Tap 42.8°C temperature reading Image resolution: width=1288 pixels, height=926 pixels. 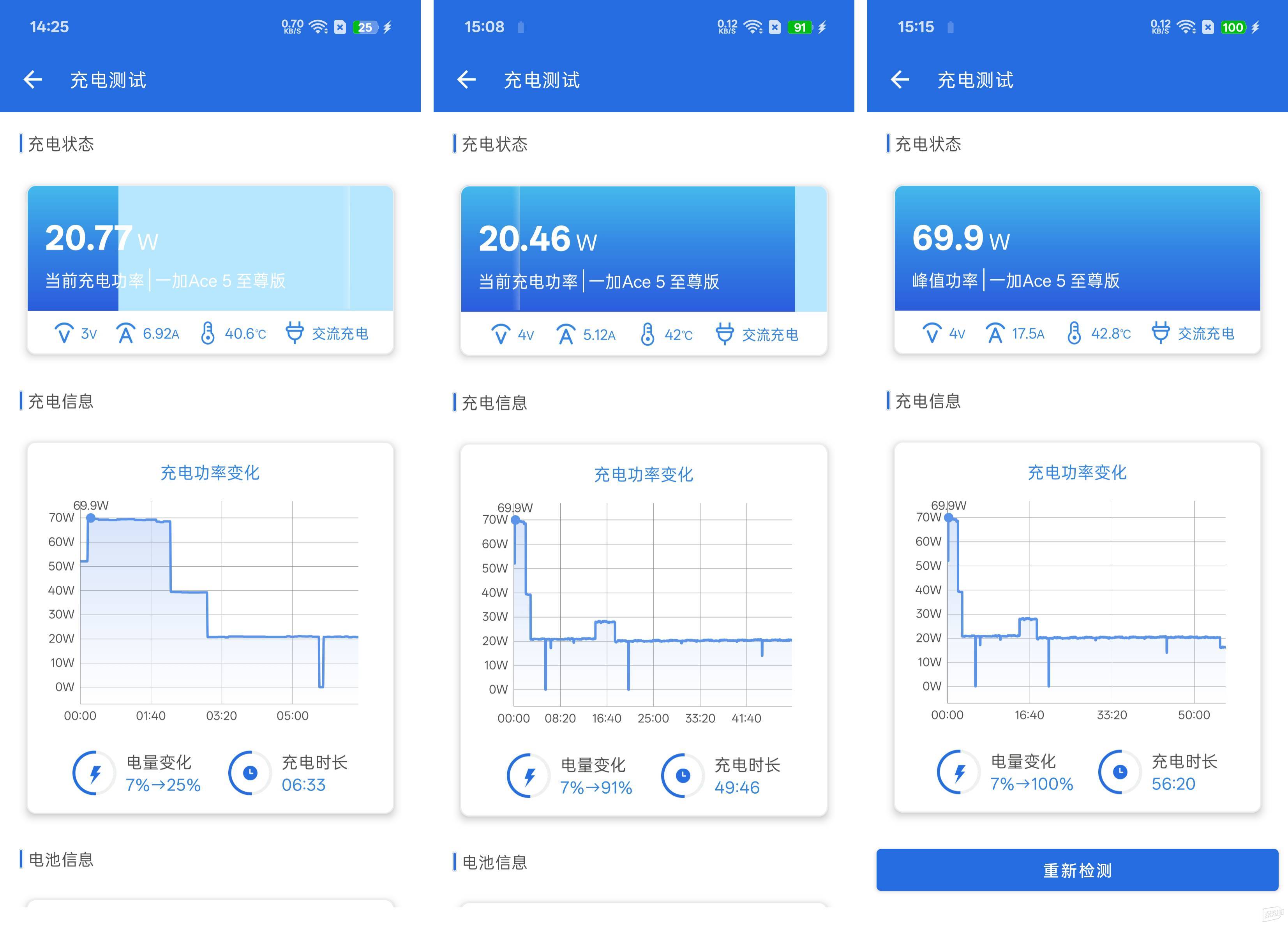1111,333
